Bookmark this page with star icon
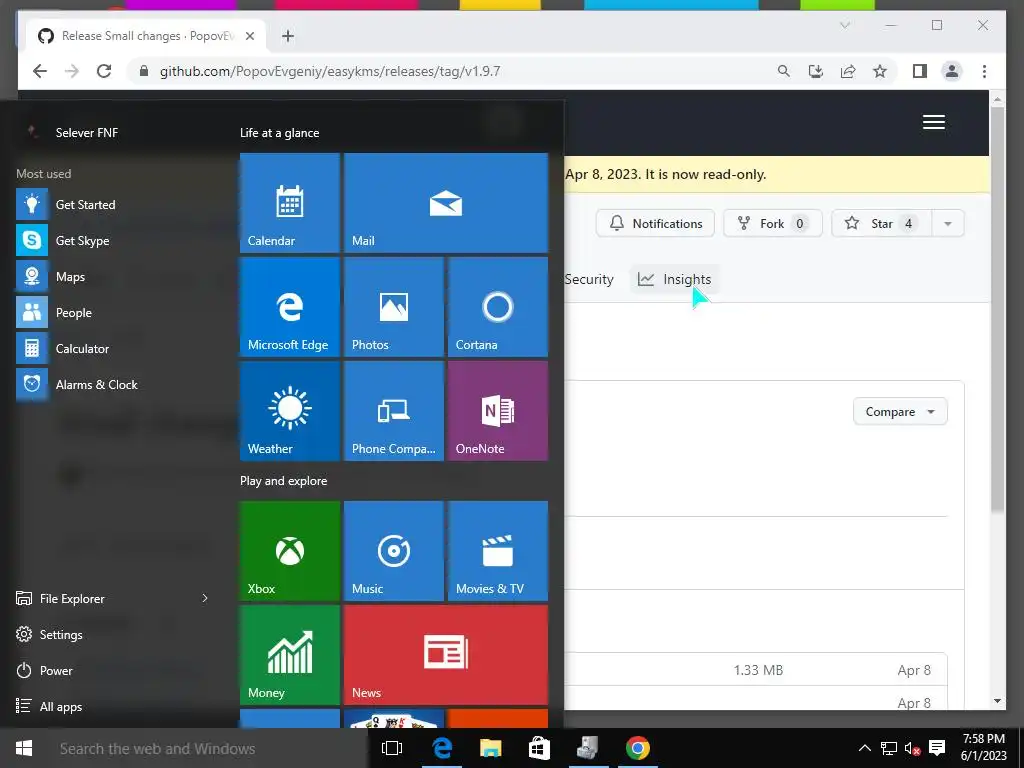 (x=880, y=71)
